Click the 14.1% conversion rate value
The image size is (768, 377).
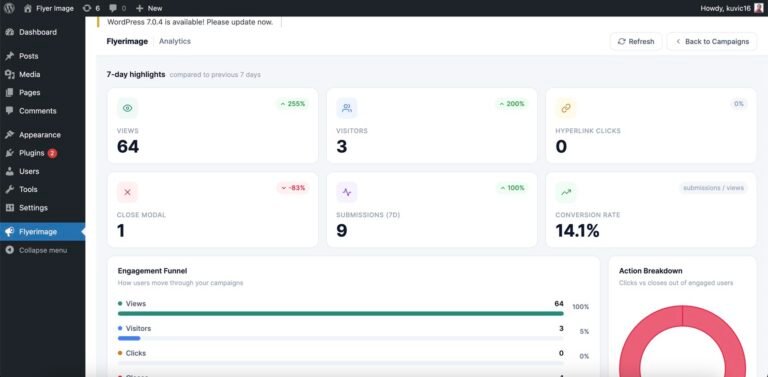tap(577, 231)
